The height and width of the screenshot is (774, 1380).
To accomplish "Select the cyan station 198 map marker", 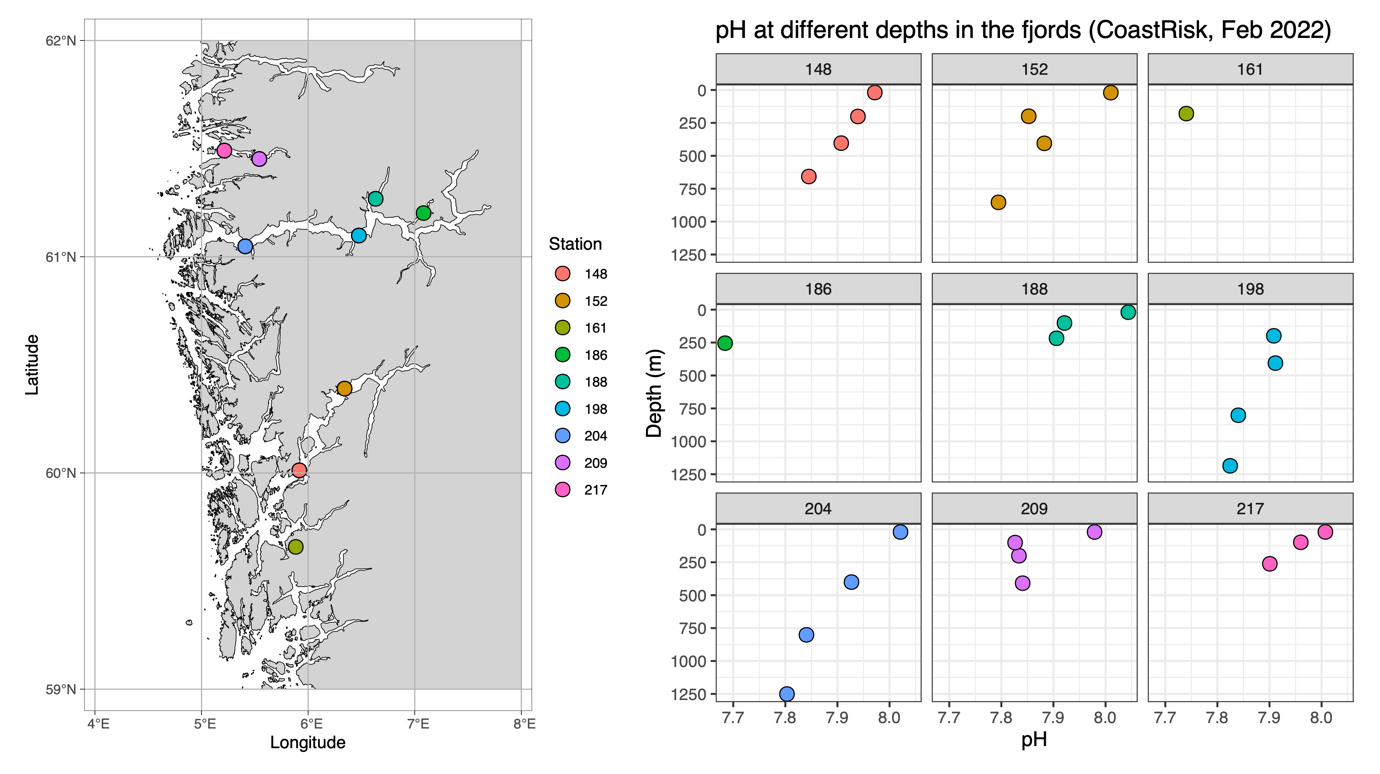I will click(x=359, y=236).
